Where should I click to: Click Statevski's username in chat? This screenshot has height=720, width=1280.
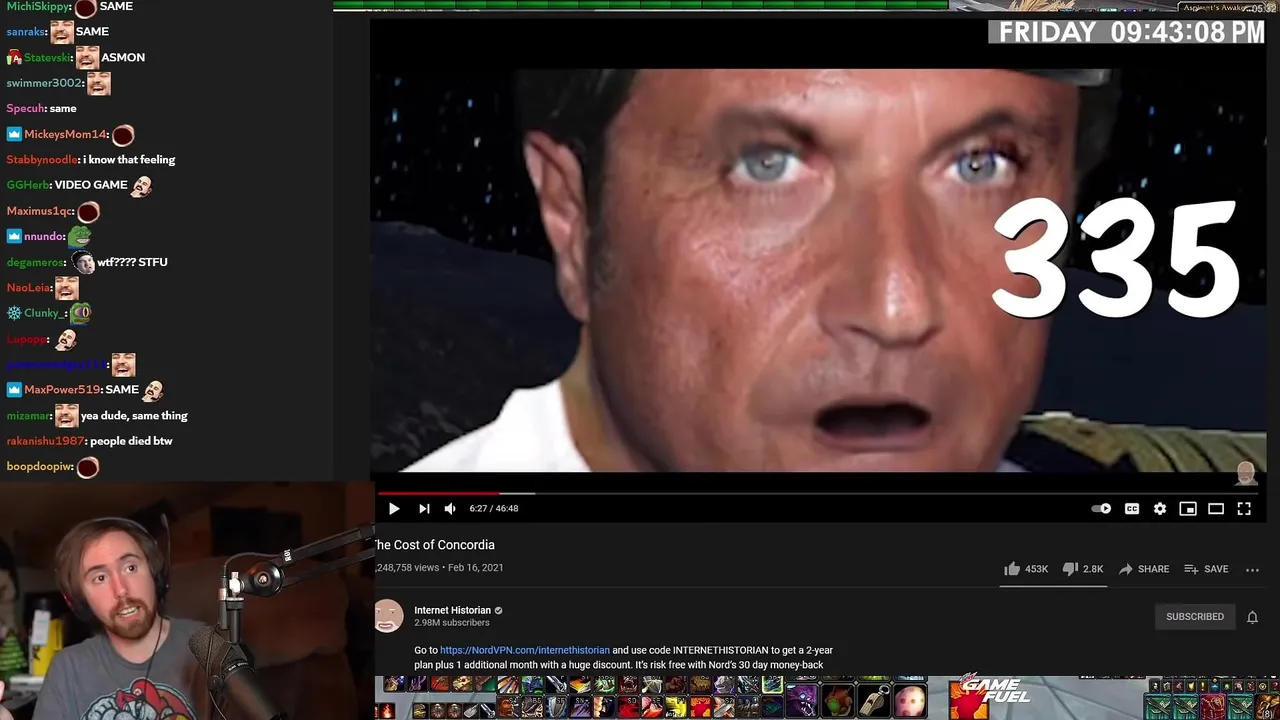[47, 58]
